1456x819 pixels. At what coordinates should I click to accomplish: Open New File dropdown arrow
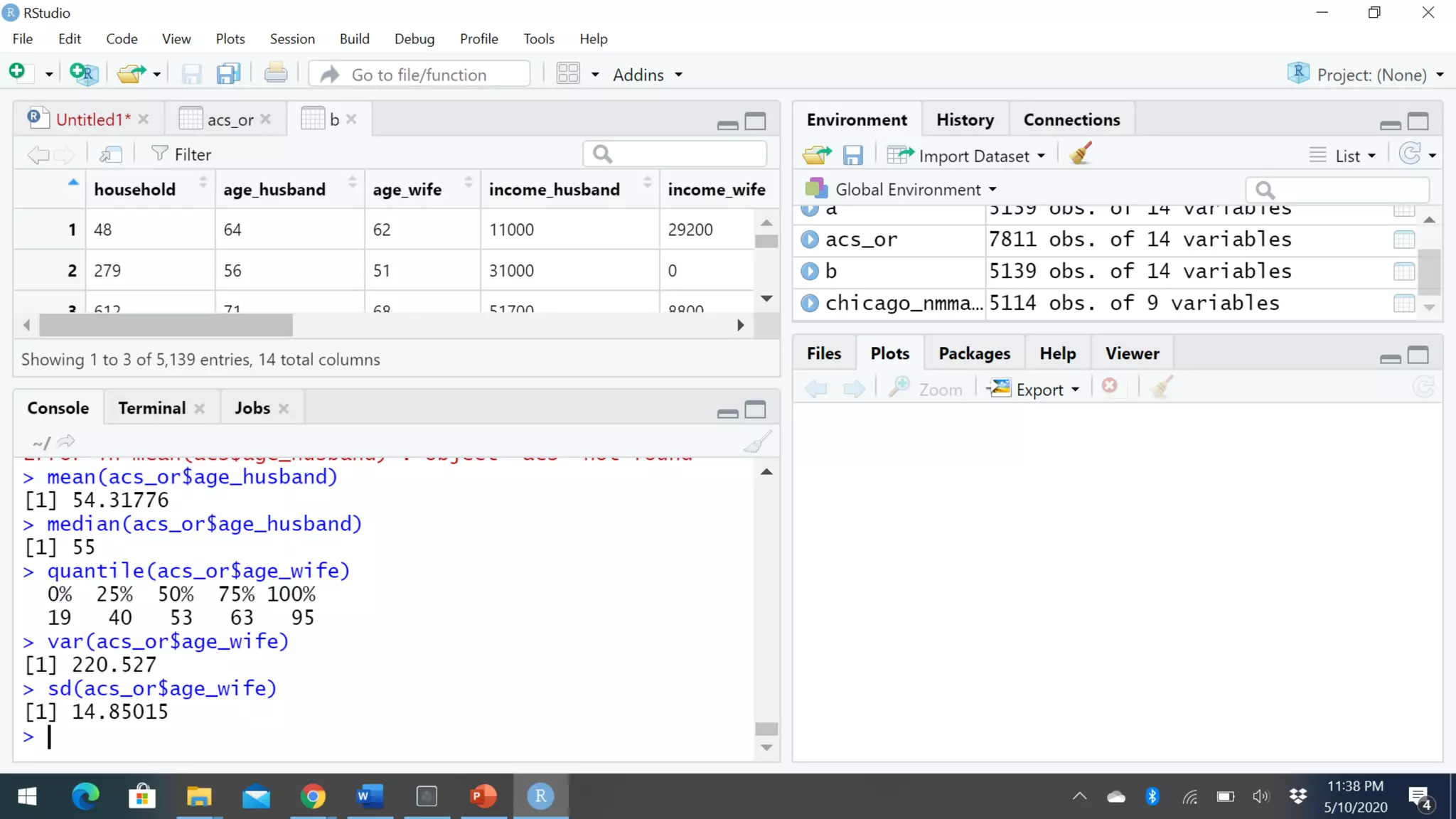(x=48, y=75)
